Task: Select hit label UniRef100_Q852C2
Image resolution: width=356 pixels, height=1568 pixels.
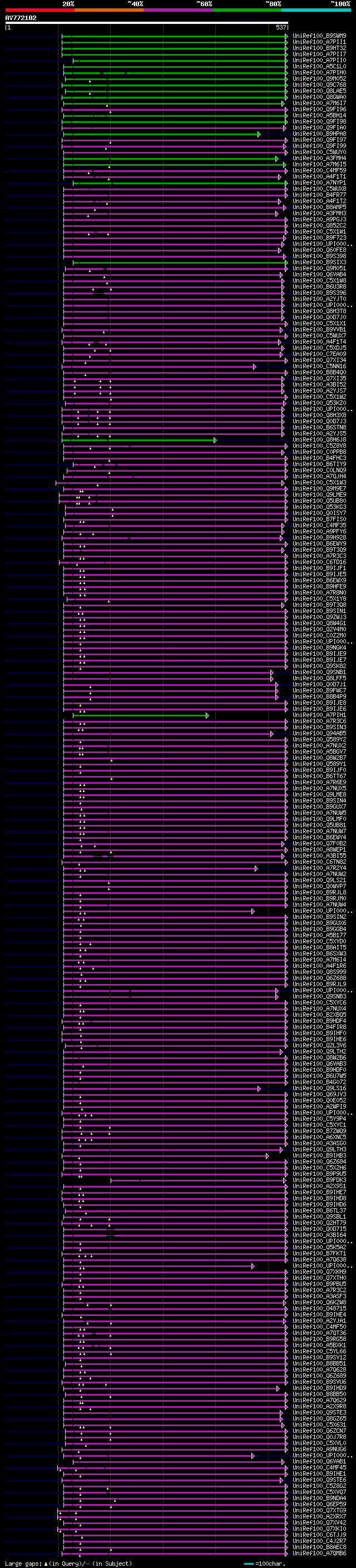Action: coord(319,225)
